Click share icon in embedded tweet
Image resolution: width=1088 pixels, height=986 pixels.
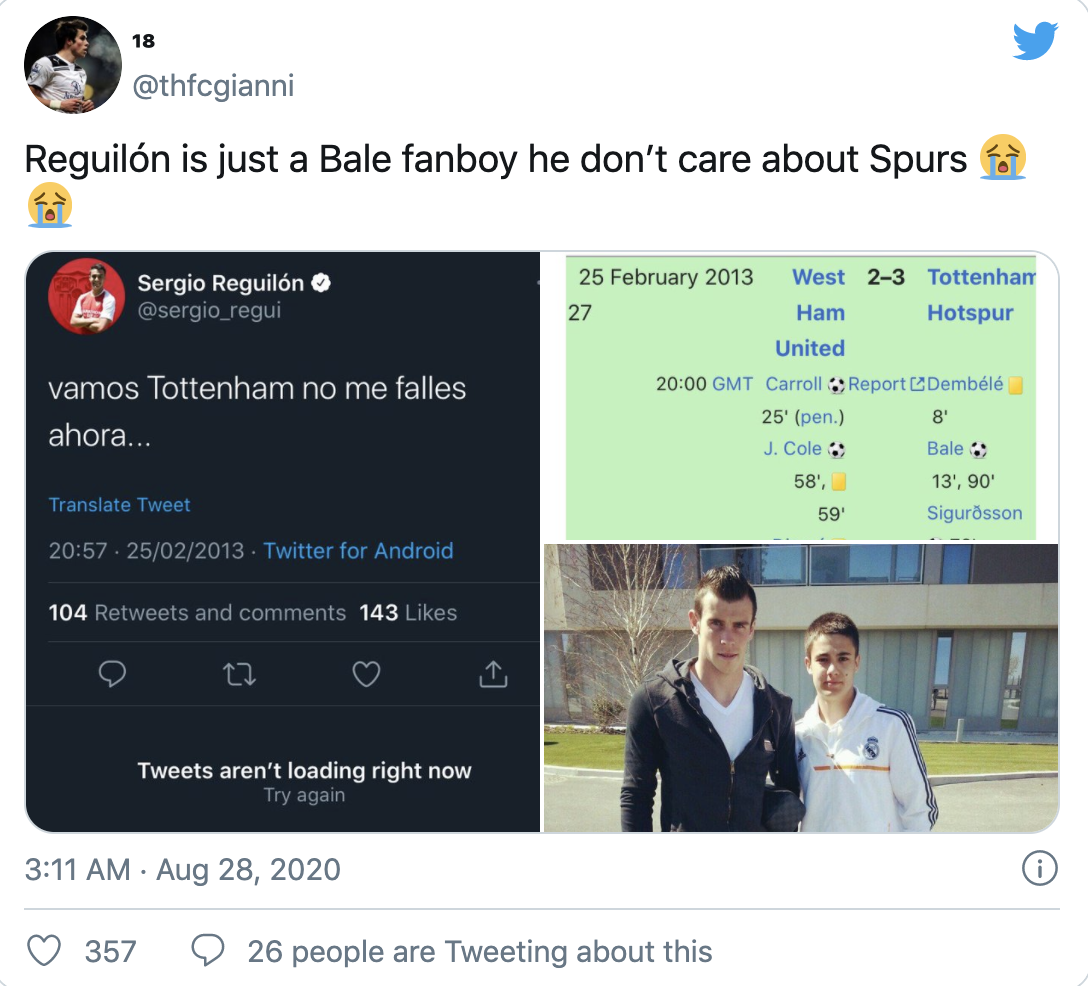tap(492, 676)
